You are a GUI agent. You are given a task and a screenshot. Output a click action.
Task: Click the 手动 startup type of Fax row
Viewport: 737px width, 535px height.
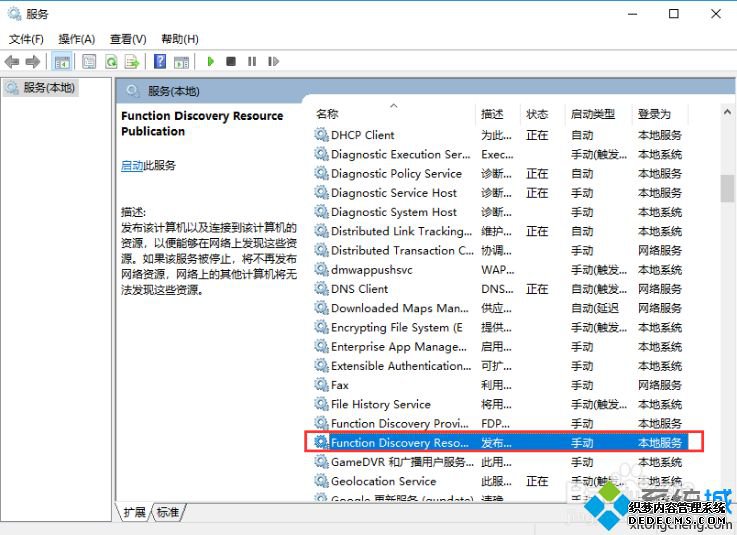582,386
